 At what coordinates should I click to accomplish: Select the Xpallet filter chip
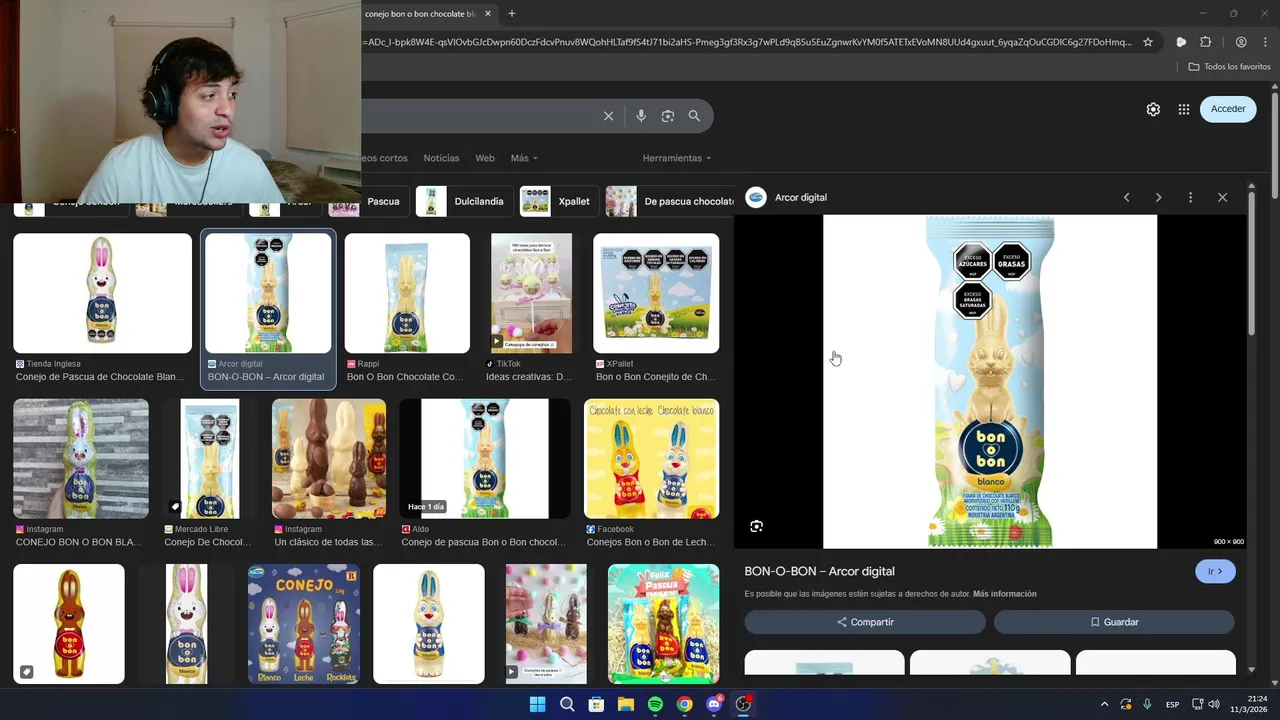(558, 201)
